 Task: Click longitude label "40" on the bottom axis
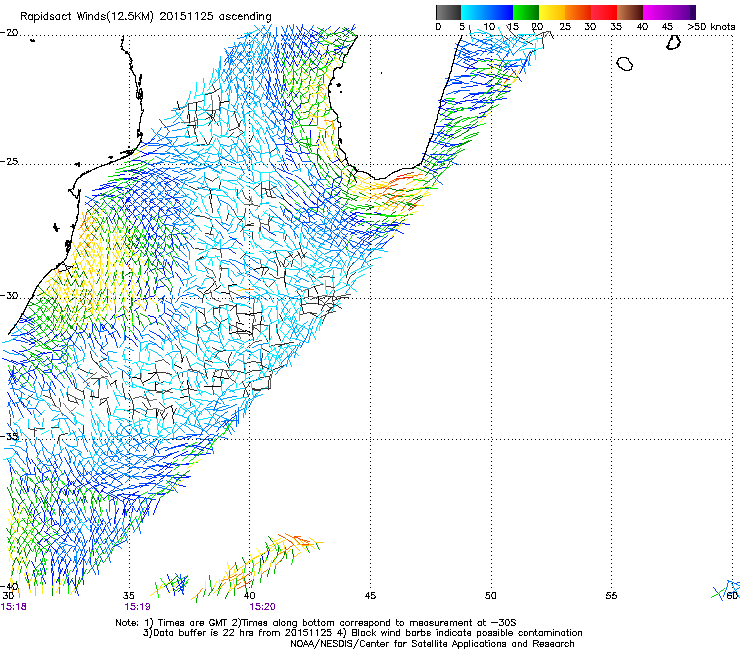pyautogui.click(x=249, y=596)
